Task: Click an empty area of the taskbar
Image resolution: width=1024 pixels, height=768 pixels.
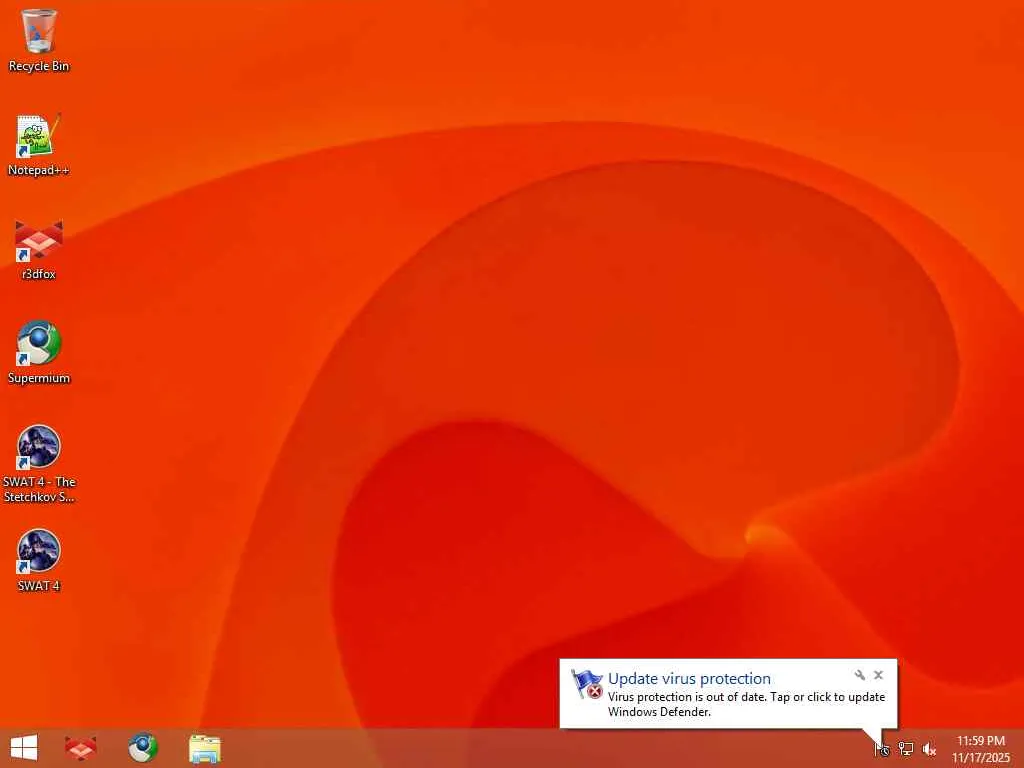Action: click(x=522, y=748)
